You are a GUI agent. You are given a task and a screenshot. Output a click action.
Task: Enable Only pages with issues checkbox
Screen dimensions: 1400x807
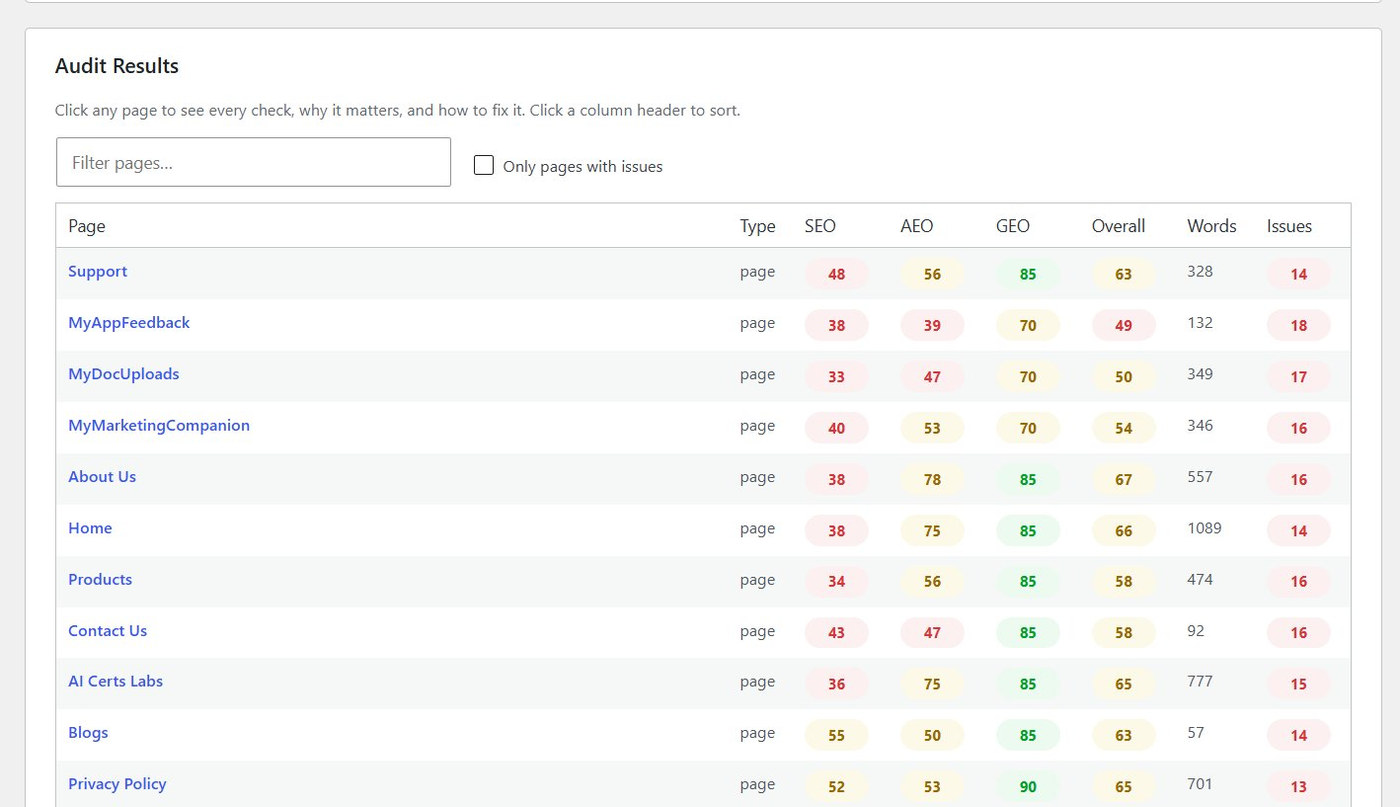(x=484, y=166)
